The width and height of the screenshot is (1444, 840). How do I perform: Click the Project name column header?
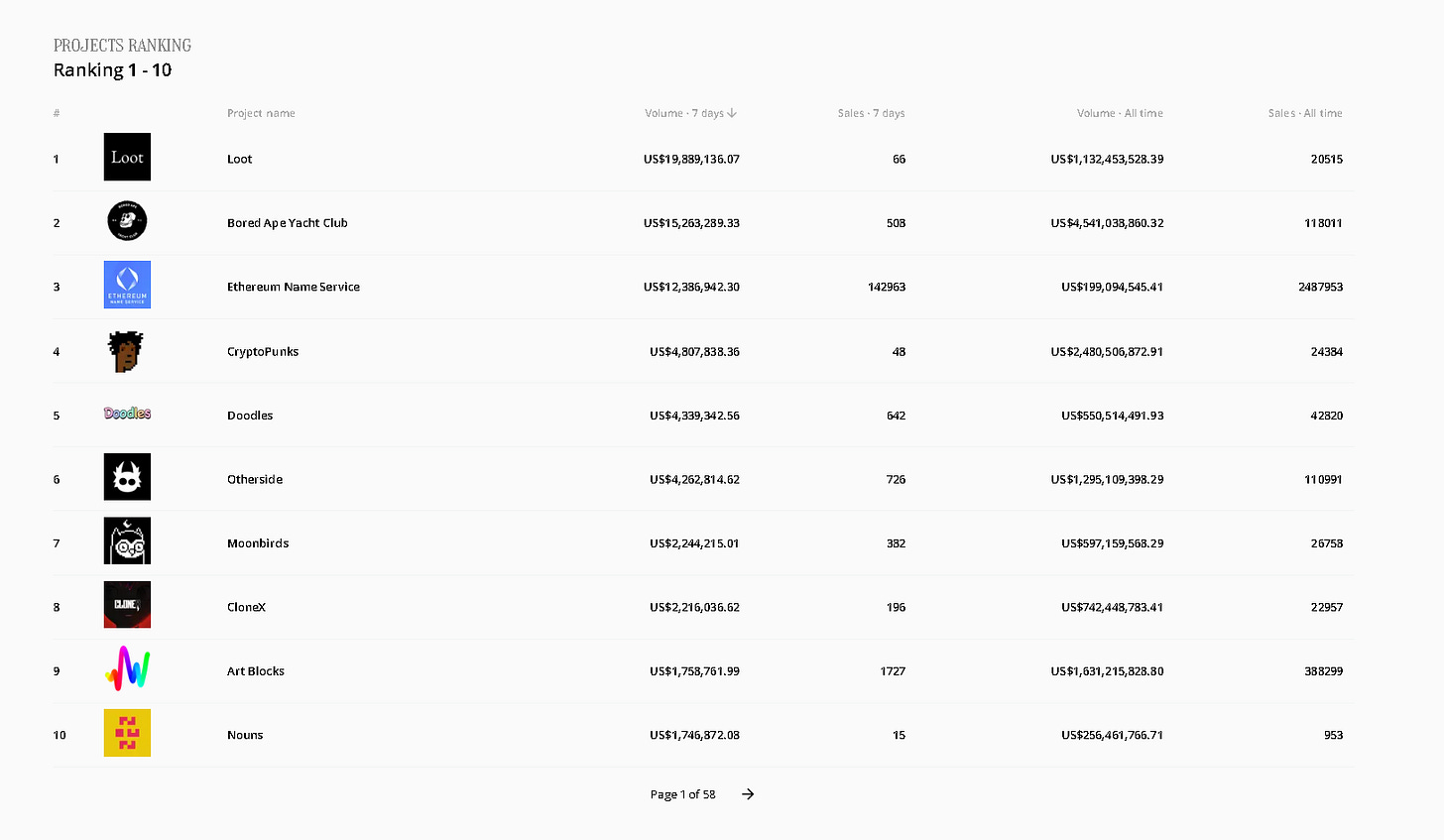[x=261, y=113]
